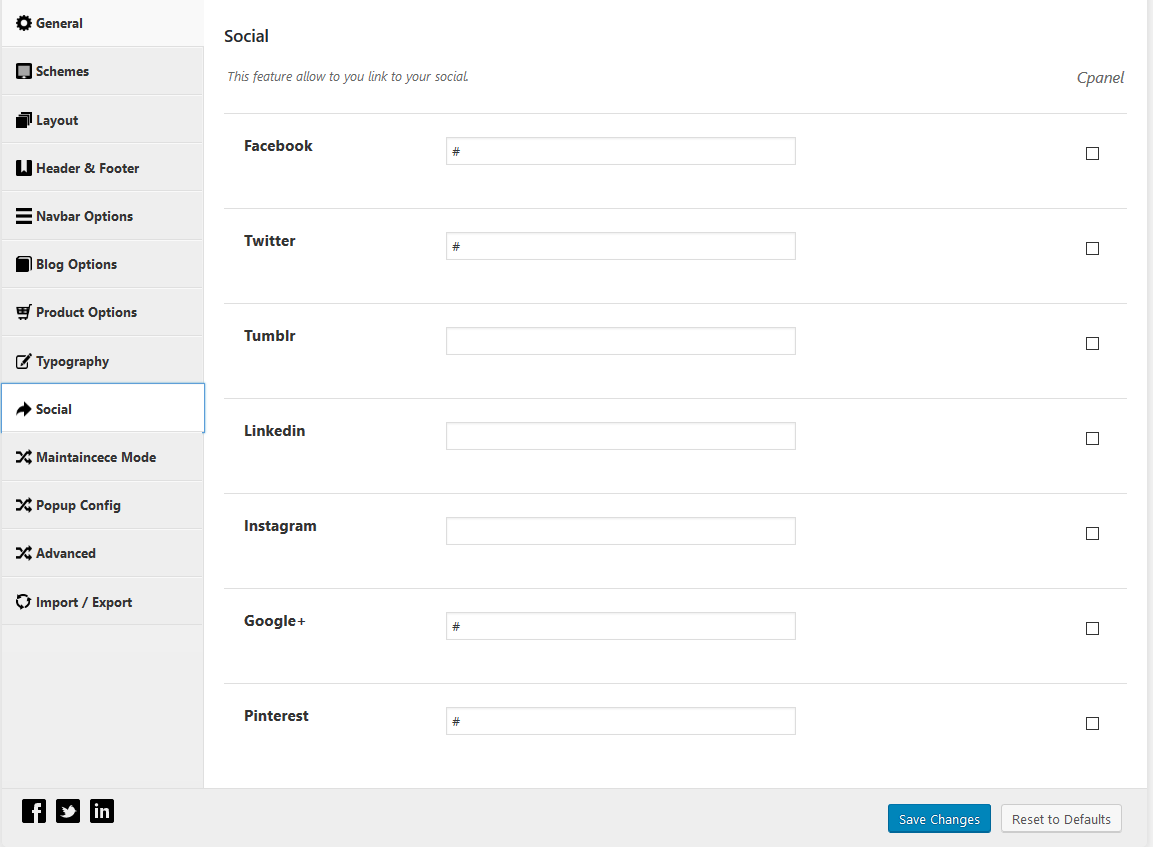Switch to the Typography tab
Viewport: 1153px width, 847px height.
tap(102, 361)
